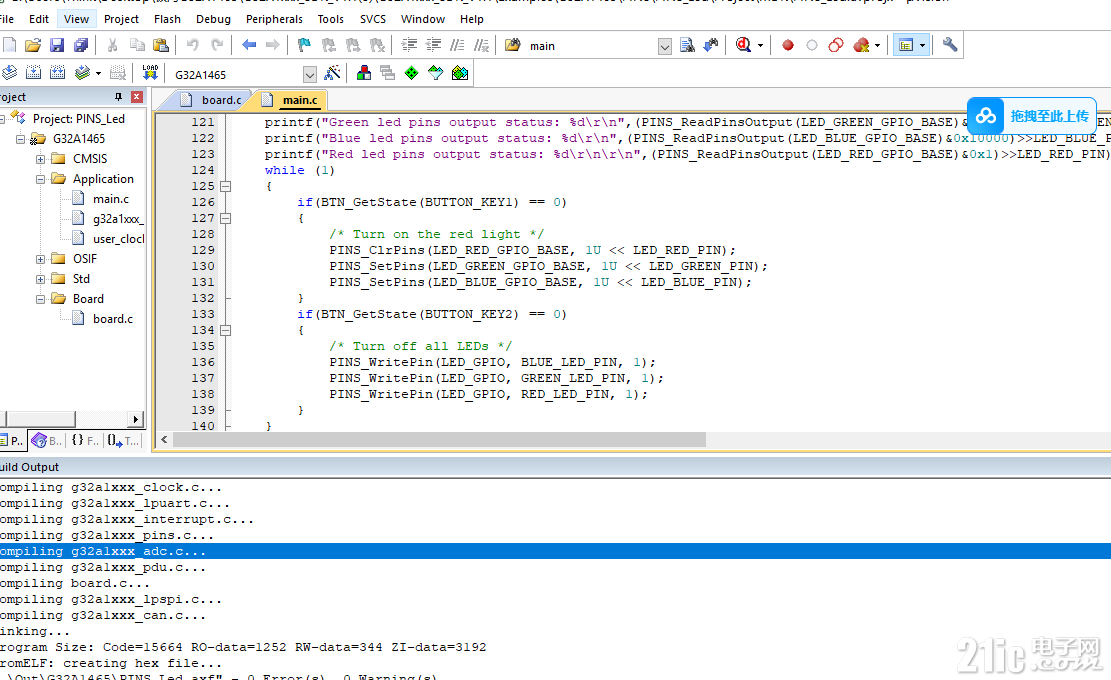Unindent selected lines icon

pos(433,45)
